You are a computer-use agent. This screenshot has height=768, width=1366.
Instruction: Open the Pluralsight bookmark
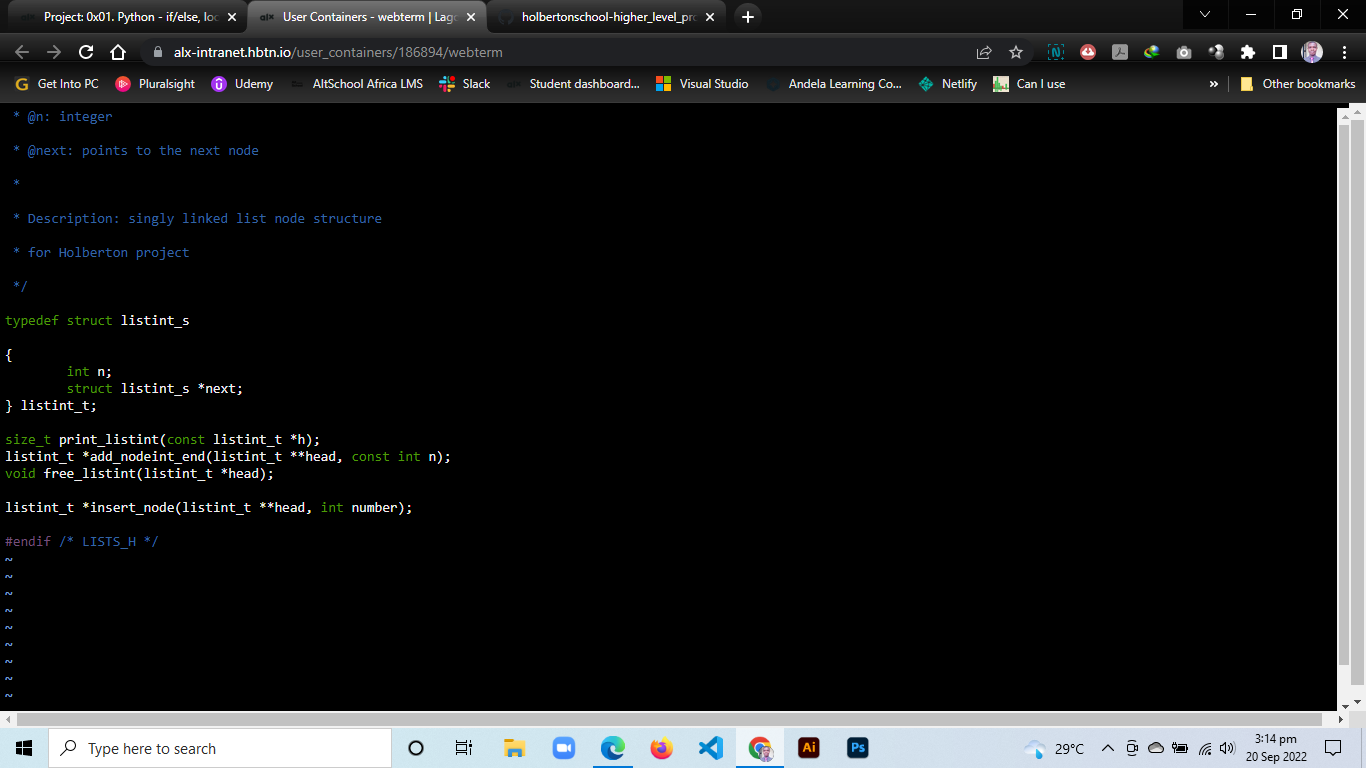[x=155, y=84]
